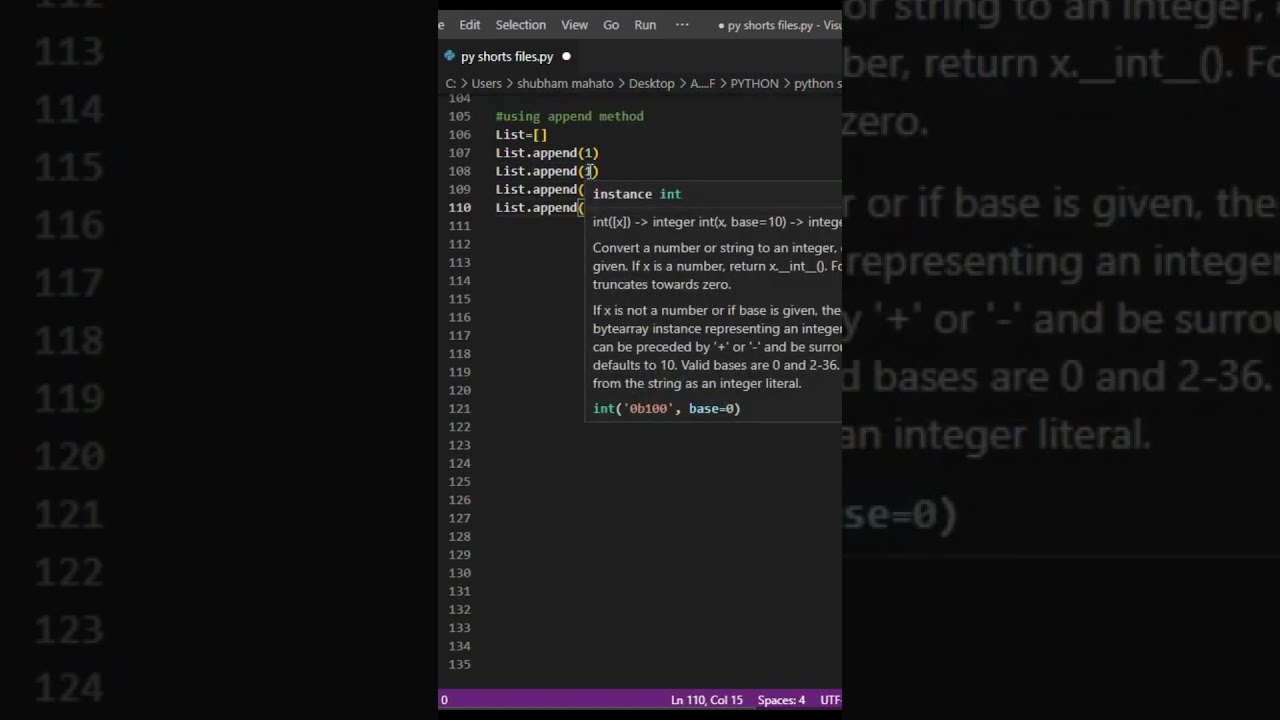The height and width of the screenshot is (720, 1280).
Task: Select the py shorts files.py tab
Action: click(506, 57)
